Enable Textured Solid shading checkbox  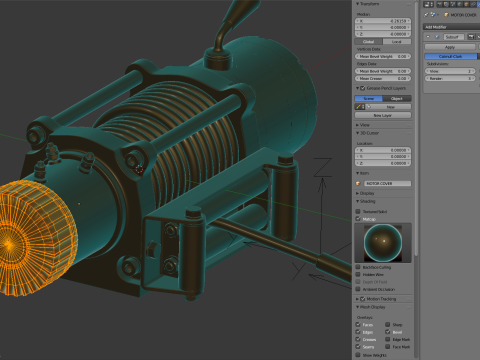click(x=358, y=211)
